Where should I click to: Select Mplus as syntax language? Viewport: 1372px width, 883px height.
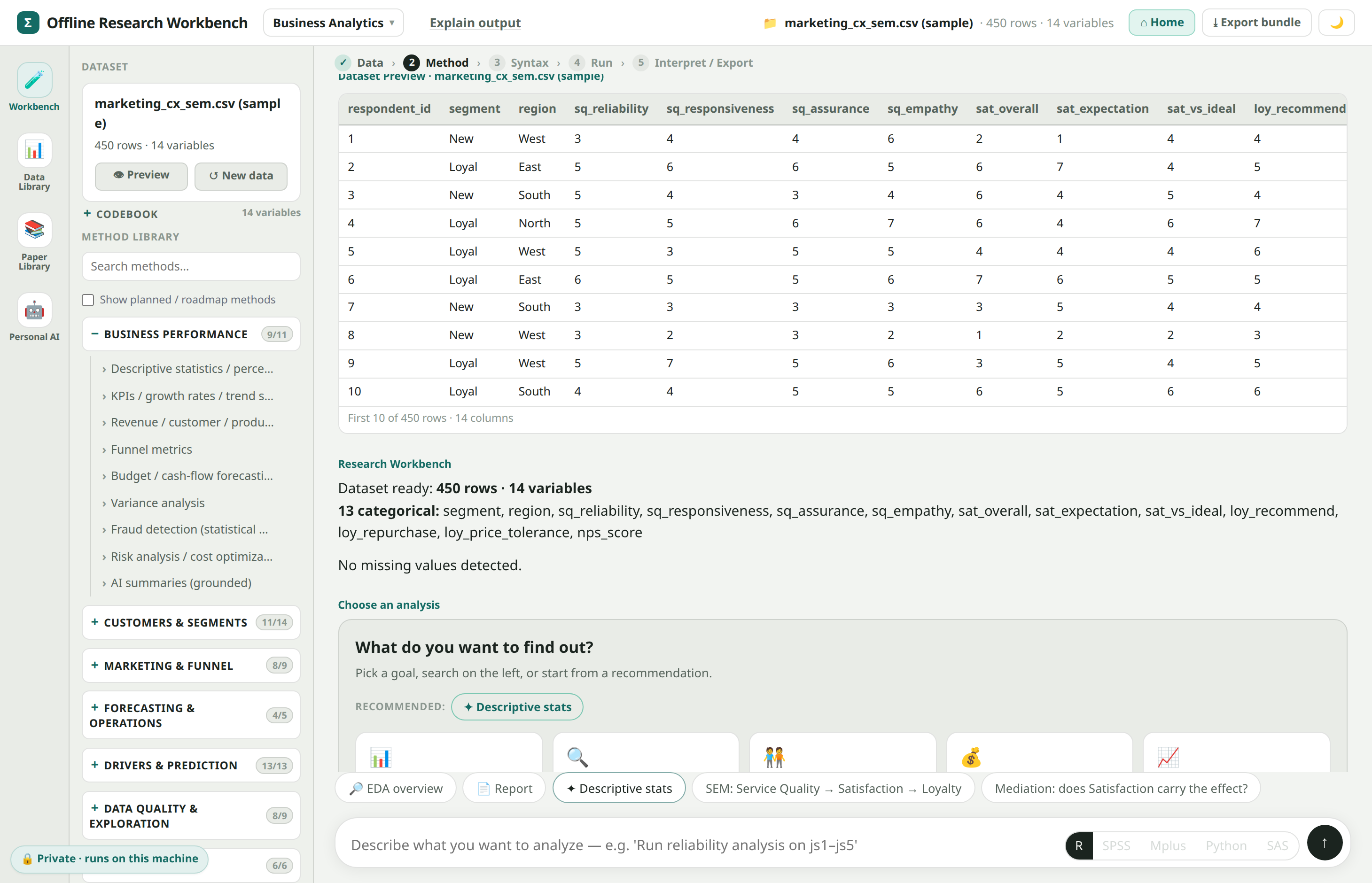click(x=1168, y=845)
